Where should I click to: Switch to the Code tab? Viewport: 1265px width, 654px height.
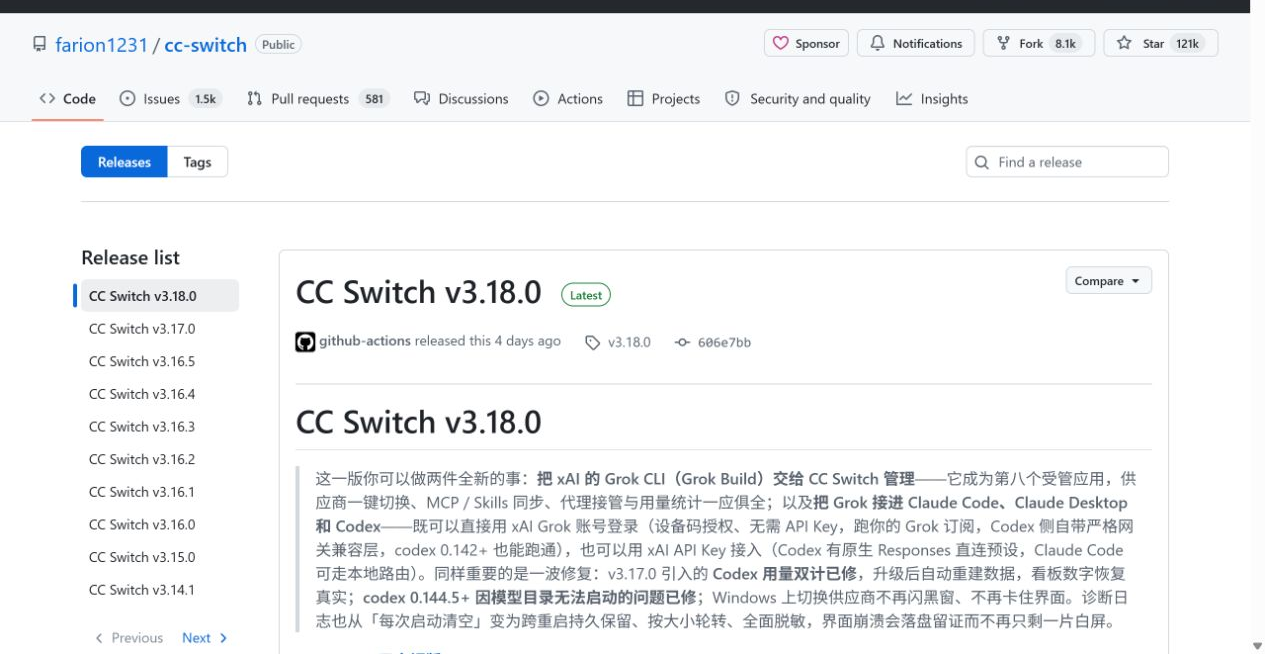coord(68,99)
